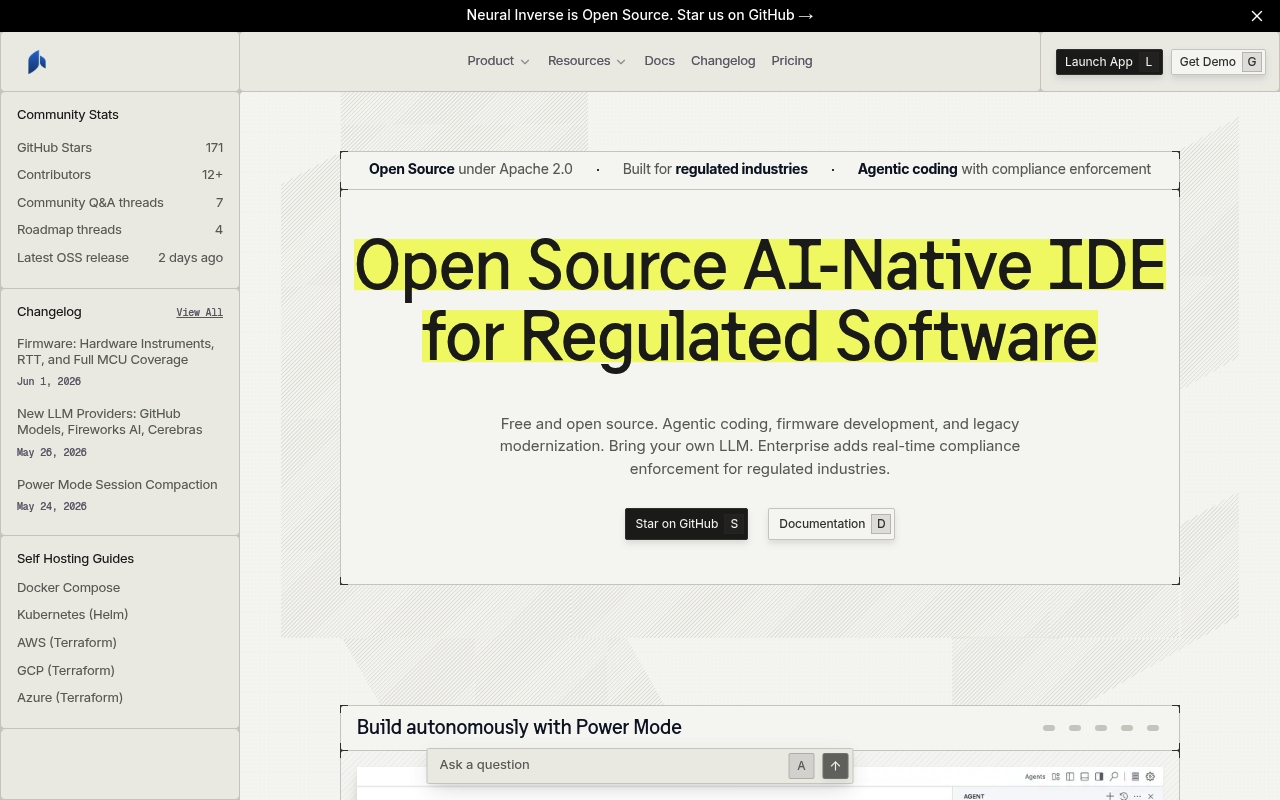
Task: Click the Contributors stat row
Action: [x=120, y=174]
